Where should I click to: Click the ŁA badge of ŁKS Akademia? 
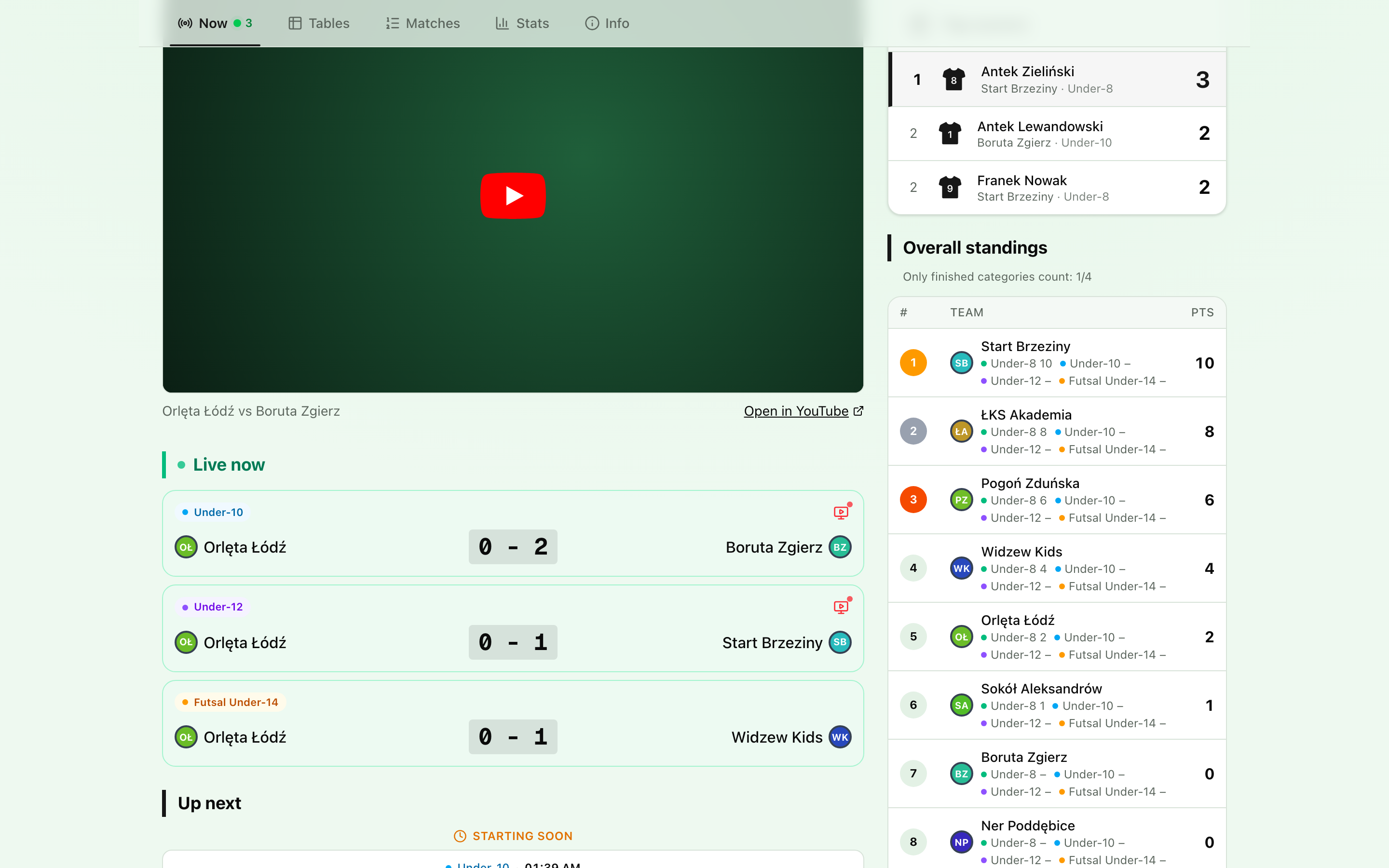961,431
